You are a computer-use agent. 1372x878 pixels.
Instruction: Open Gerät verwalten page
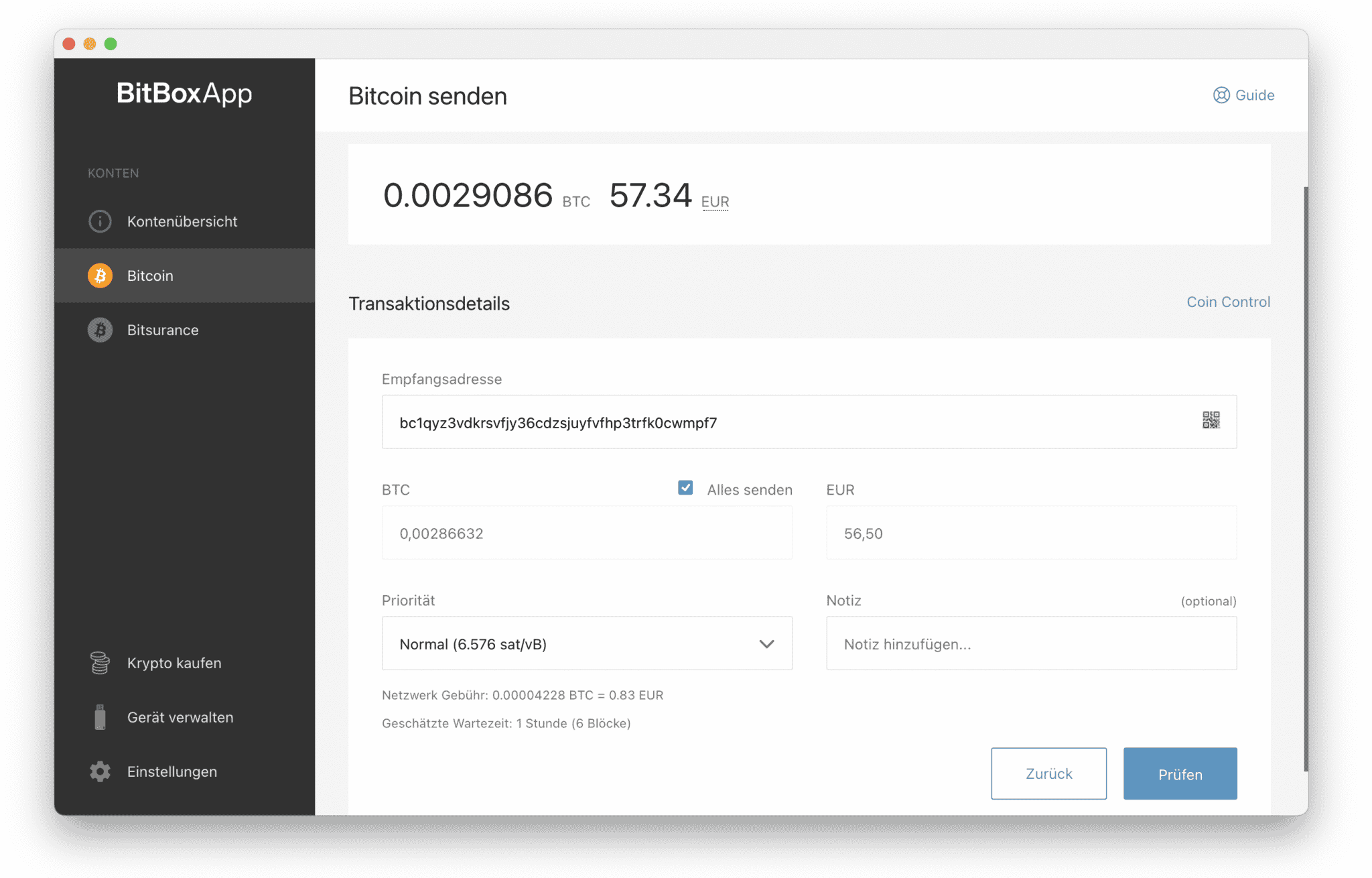coord(184,717)
